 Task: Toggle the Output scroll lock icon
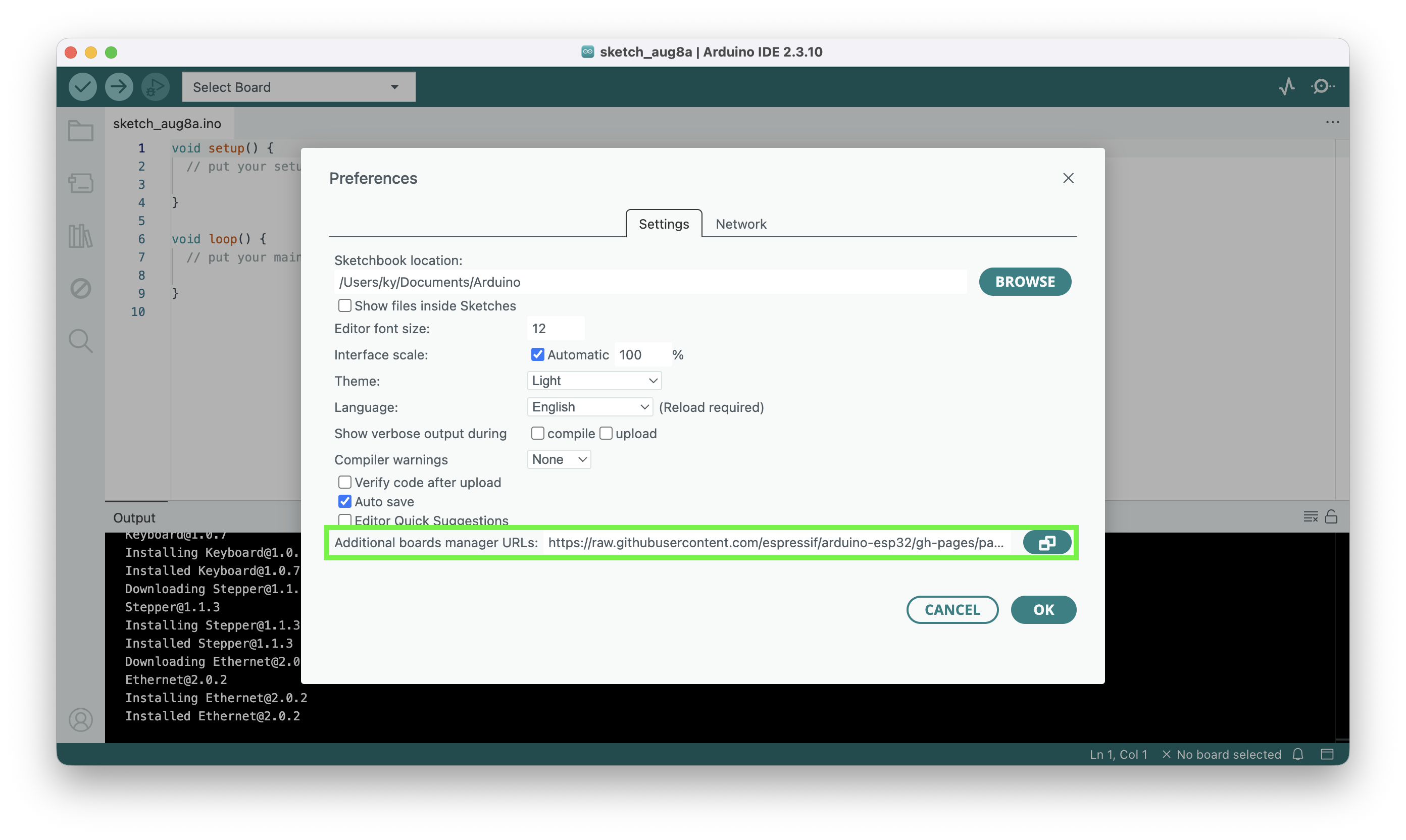coord(1331,517)
